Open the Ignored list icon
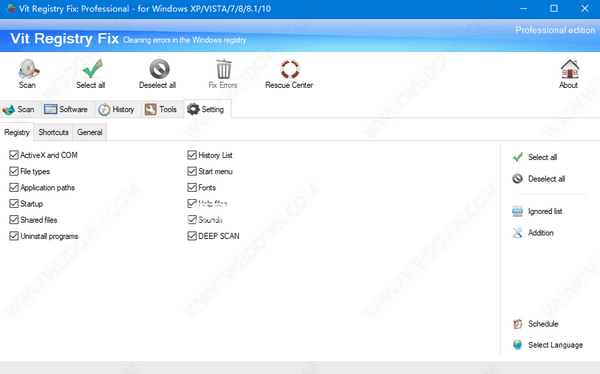 coord(517,211)
